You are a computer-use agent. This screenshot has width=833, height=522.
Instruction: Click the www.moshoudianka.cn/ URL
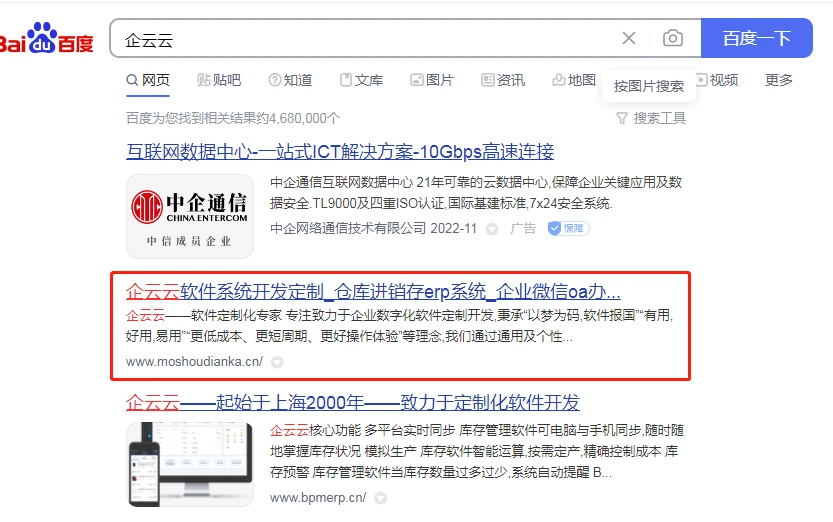coord(194,362)
